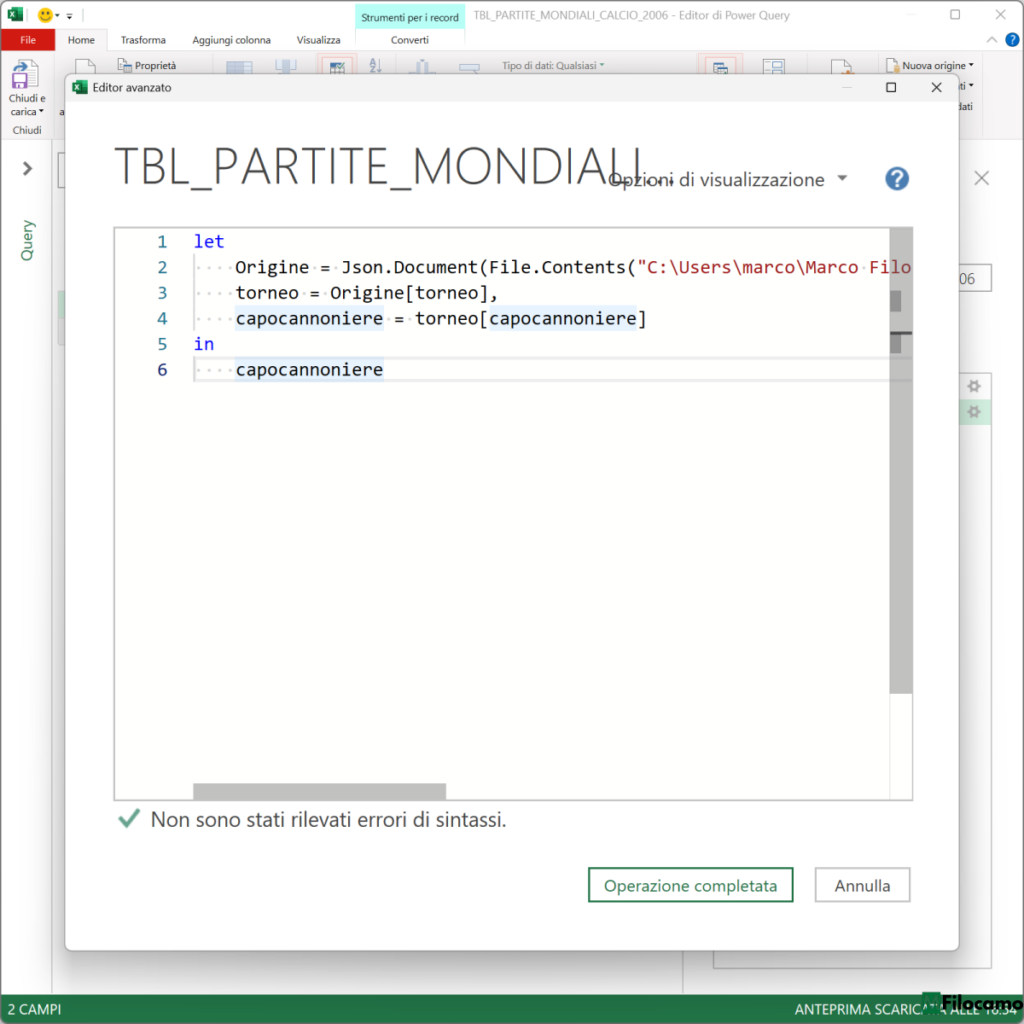Image resolution: width=1024 pixels, height=1024 pixels.
Task: Open the smiley feedback icon
Action: tap(44, 14)
